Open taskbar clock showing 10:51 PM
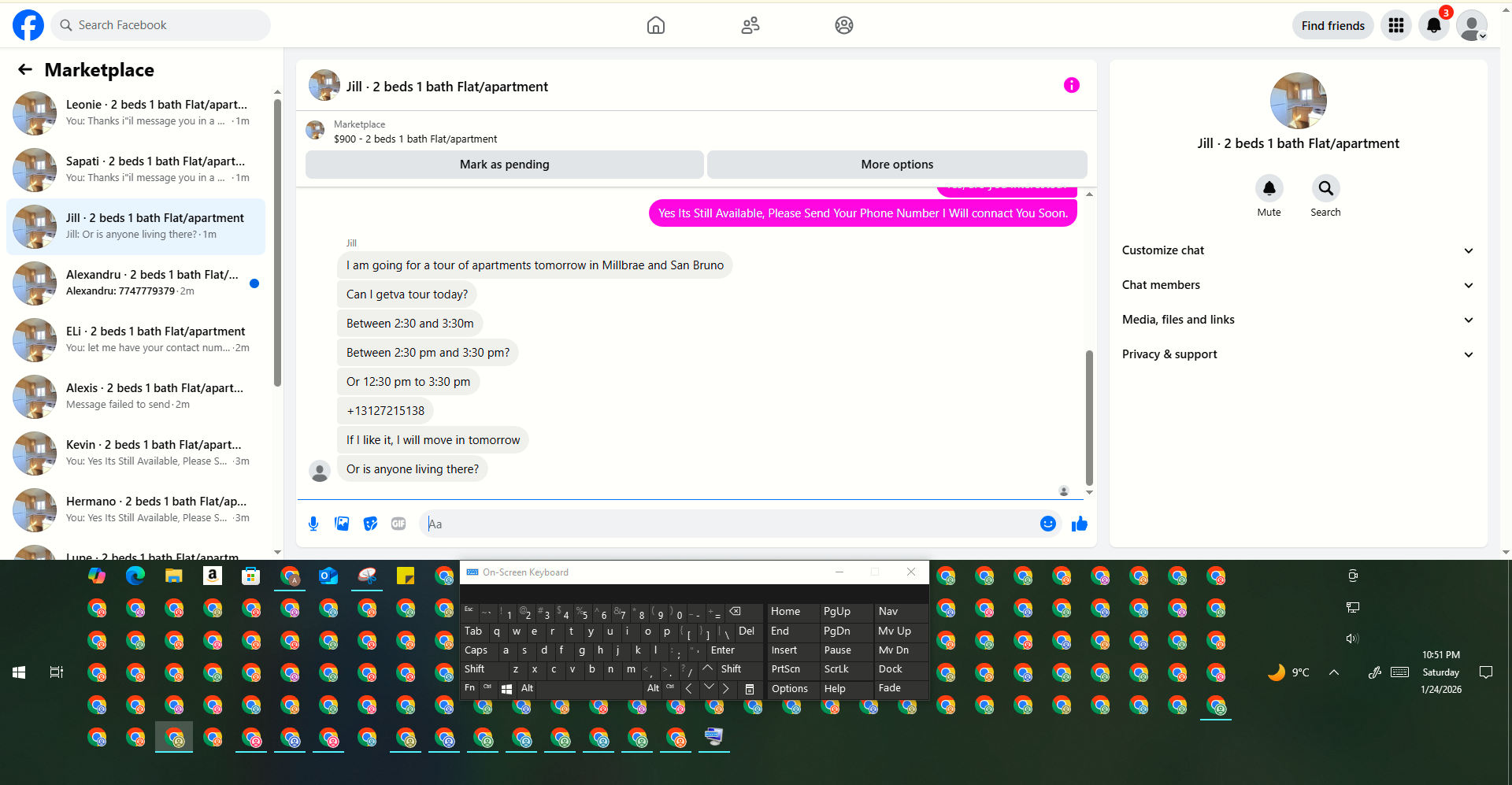The width and height of the screenshot is (1512, 785). pyautogui.click(x=1441, y=672)
